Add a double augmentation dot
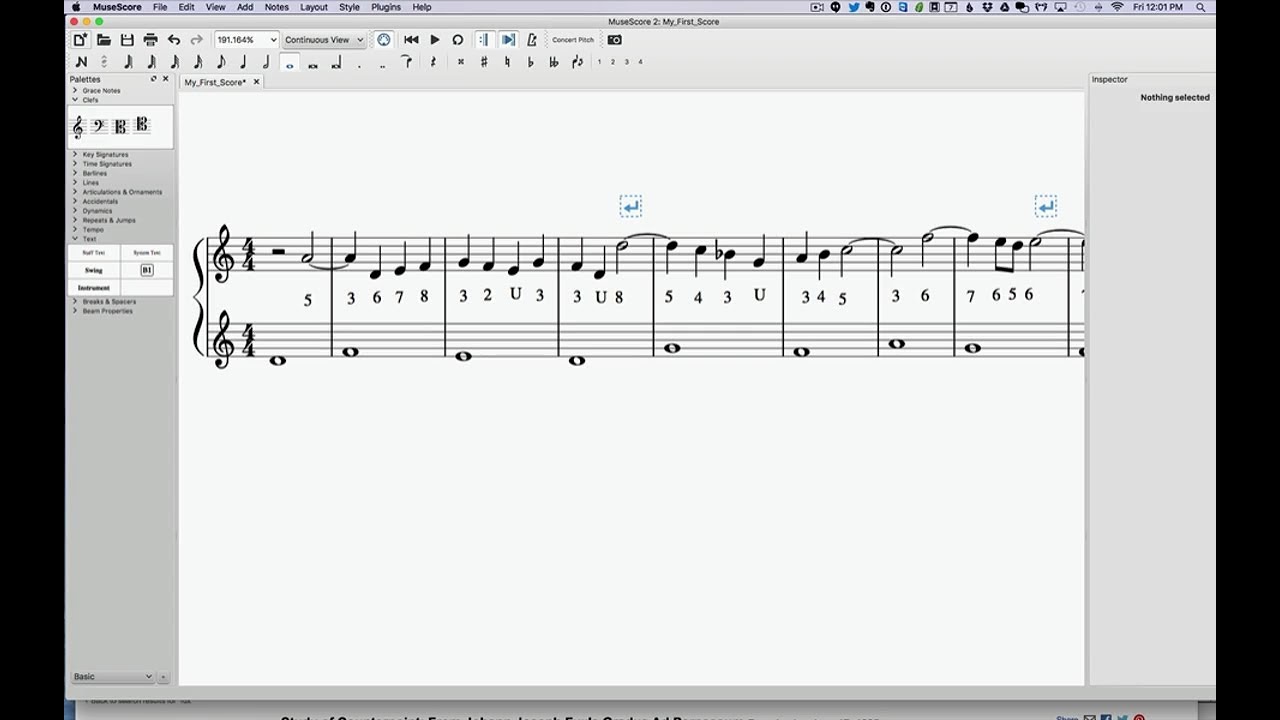The image size is (1280, 720). coord(382,65)
